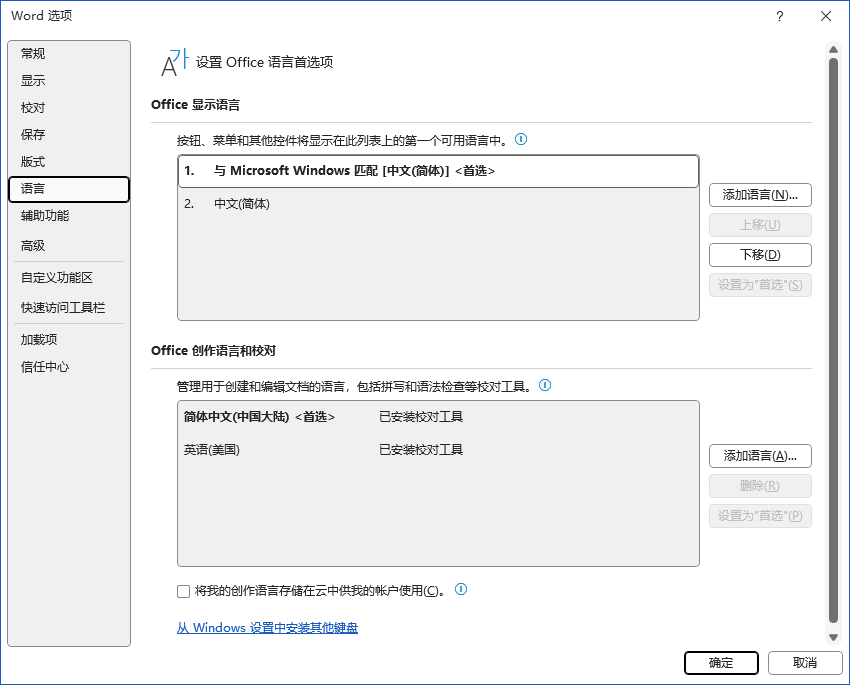
Task: Click the 取消 button
Action: 805,663
